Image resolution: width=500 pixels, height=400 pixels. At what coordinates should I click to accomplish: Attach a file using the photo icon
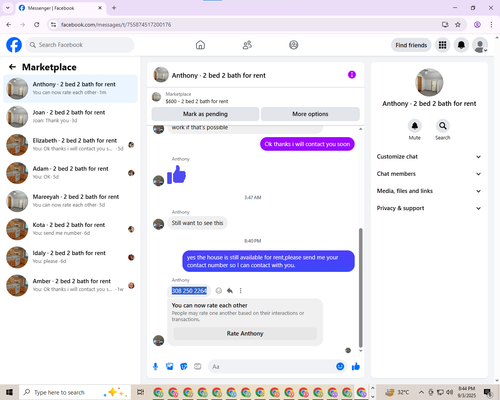(170, 367)
